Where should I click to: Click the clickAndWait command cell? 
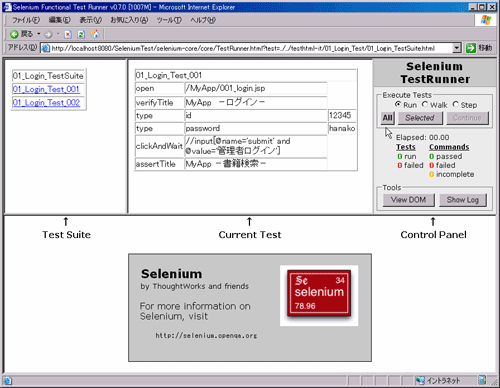coord(159,146)
